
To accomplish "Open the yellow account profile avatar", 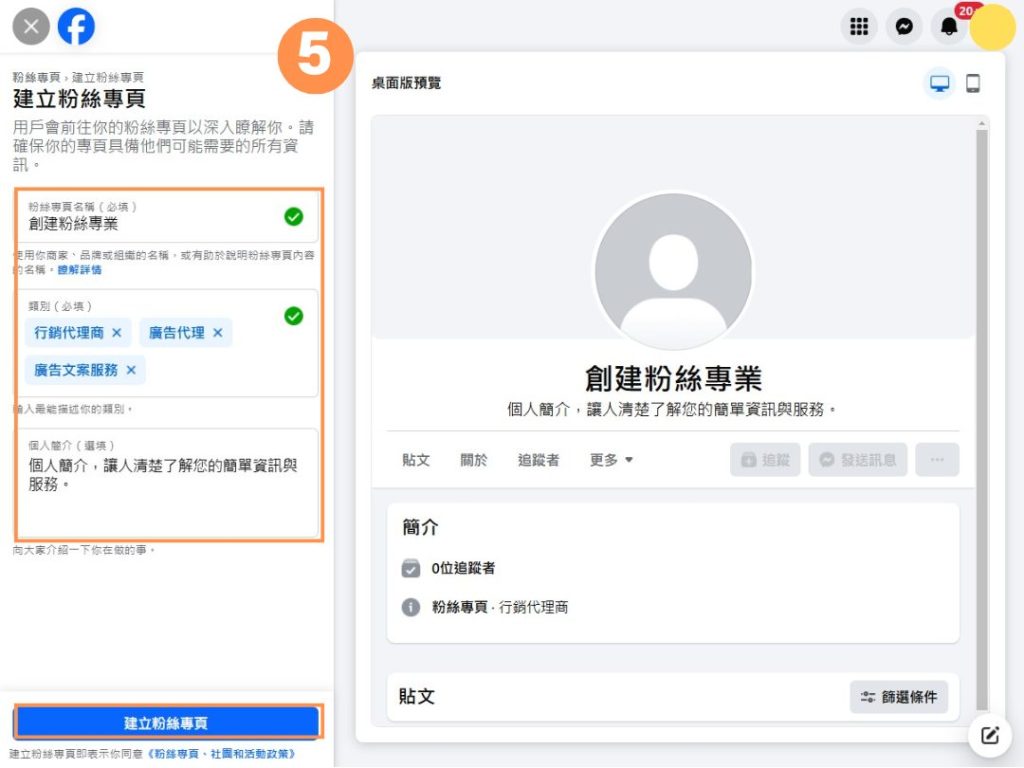I will click(x=993, y=27).
